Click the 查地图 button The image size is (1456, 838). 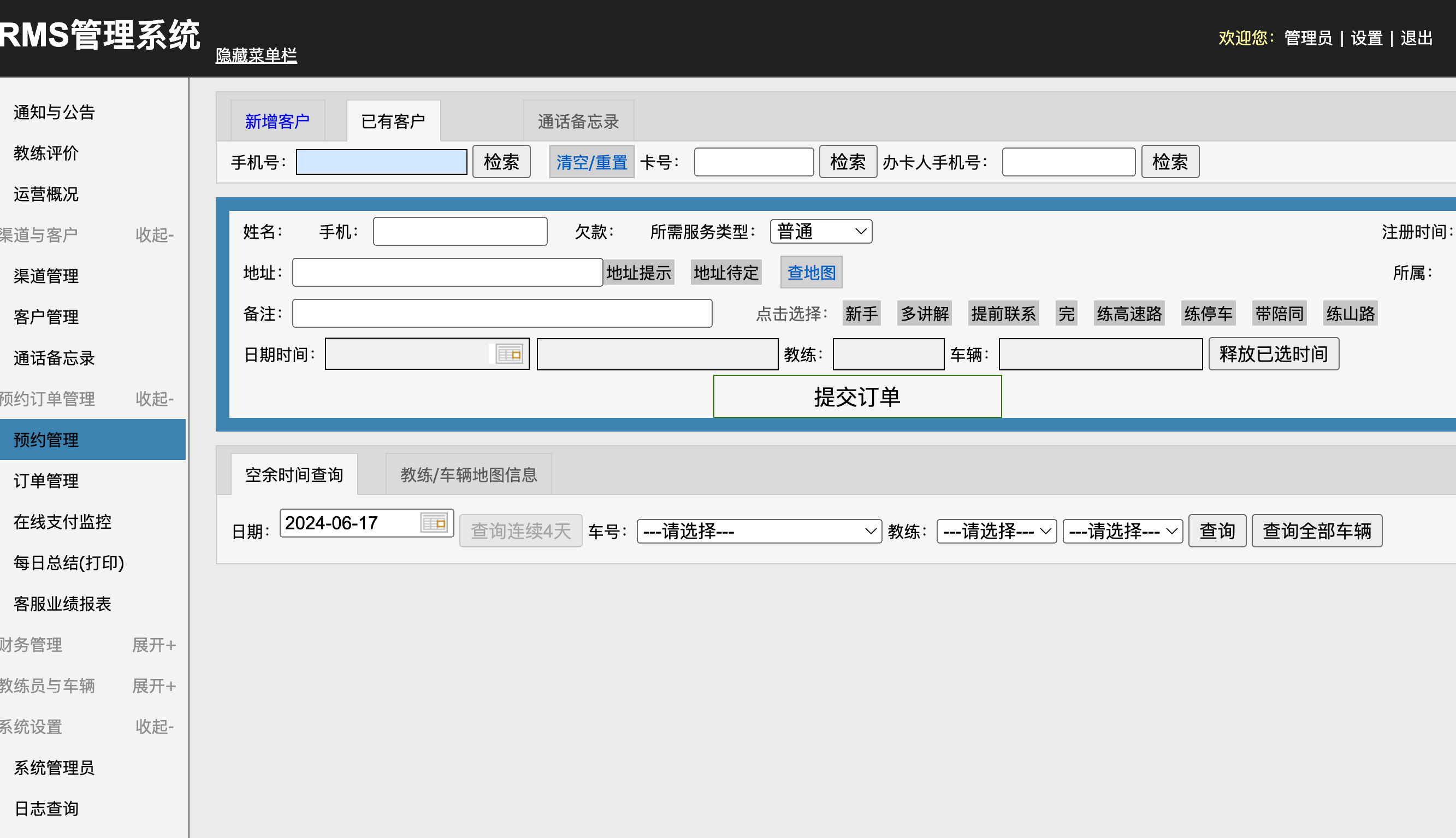tap(810, 272)
